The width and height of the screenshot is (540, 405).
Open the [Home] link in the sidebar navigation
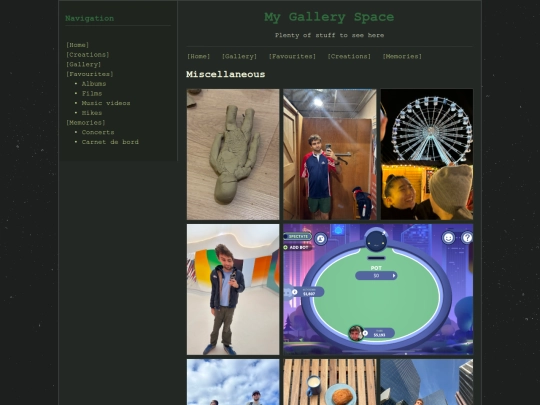[77, 45]
